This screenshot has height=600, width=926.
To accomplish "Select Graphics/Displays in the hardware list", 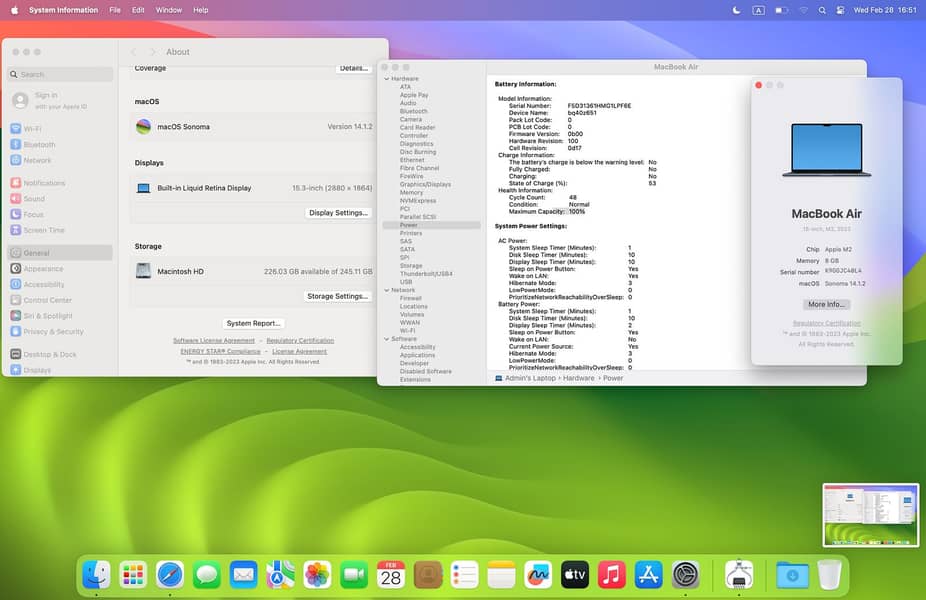I will click(425, 184).
